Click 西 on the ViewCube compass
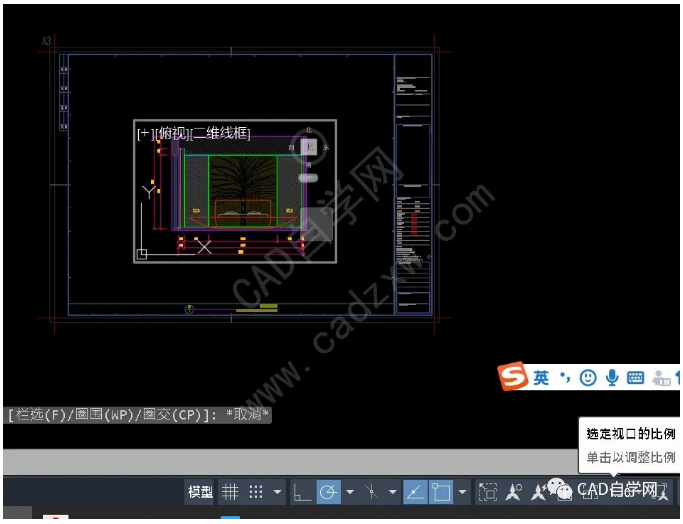This screenshot has height=524, width=683. (291, 148)
